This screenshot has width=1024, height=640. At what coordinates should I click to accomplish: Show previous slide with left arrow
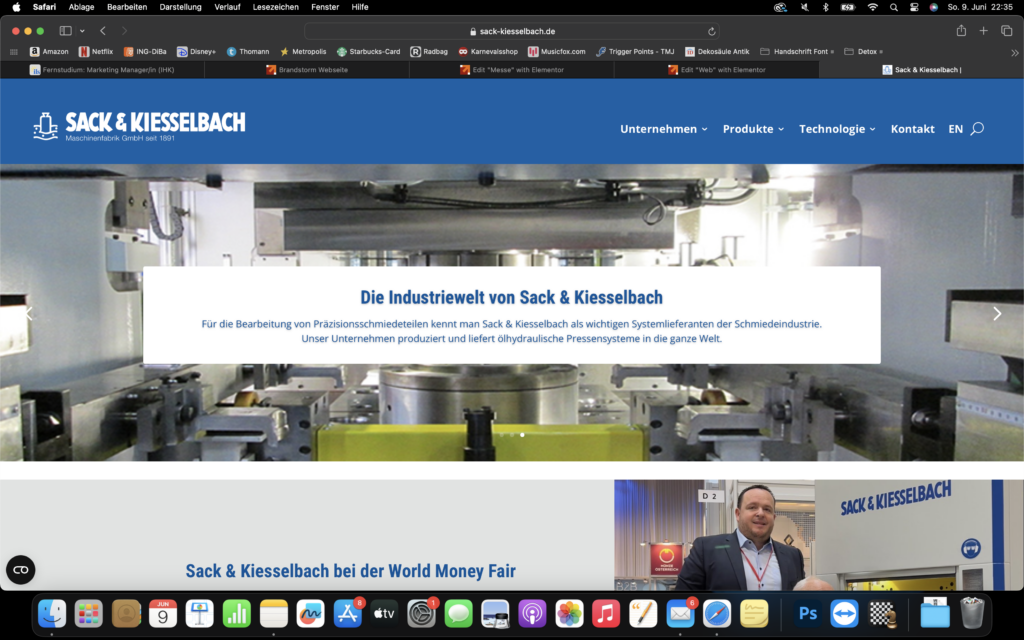click(x=29, y=313)
